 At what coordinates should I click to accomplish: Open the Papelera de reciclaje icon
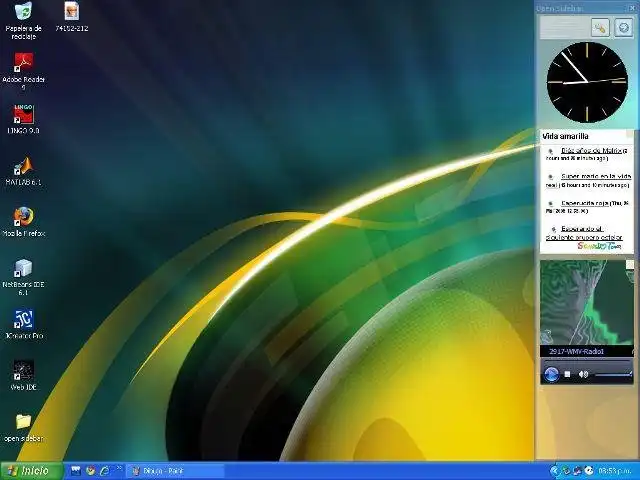23,20
